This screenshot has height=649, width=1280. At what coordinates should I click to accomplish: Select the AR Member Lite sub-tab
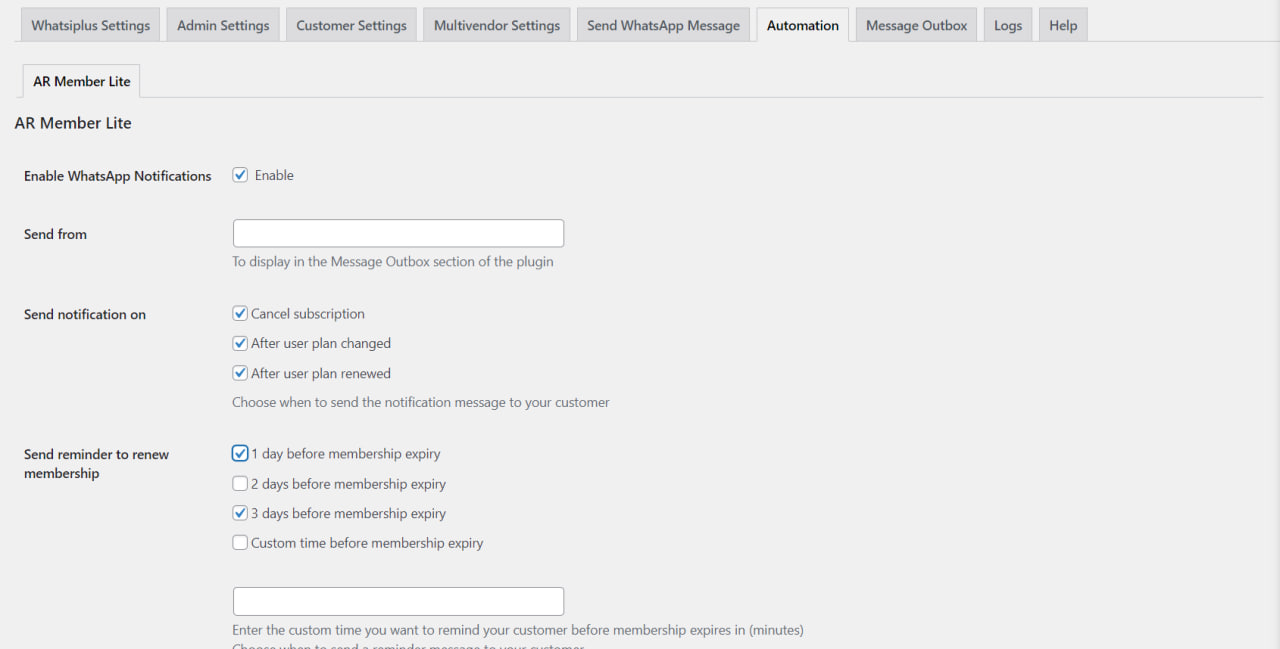pyautogui.click(x=80, y=81)
